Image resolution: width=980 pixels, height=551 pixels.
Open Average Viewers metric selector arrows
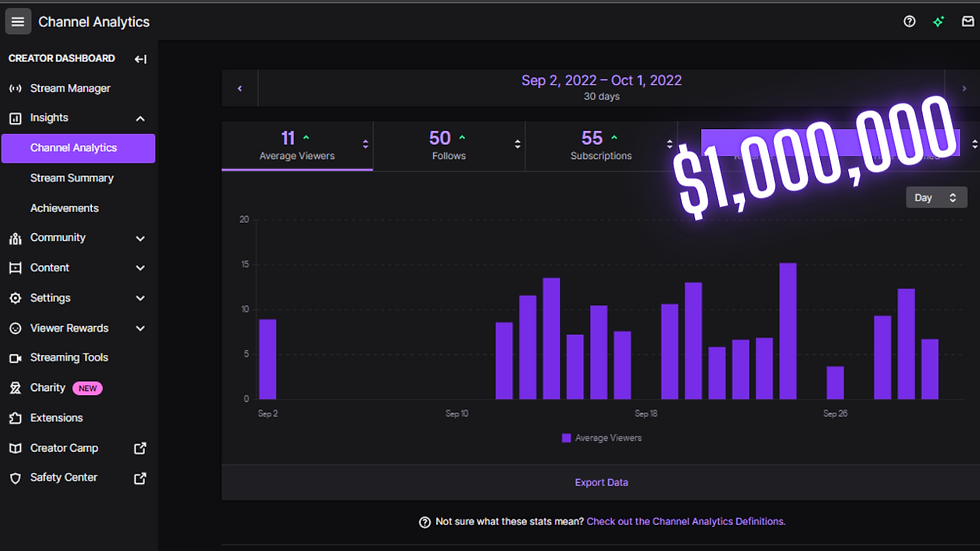click(365, 144)
